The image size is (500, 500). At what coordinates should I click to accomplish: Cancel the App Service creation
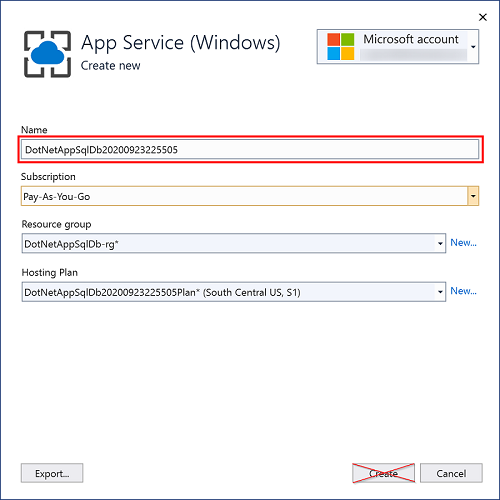[451, 473]
